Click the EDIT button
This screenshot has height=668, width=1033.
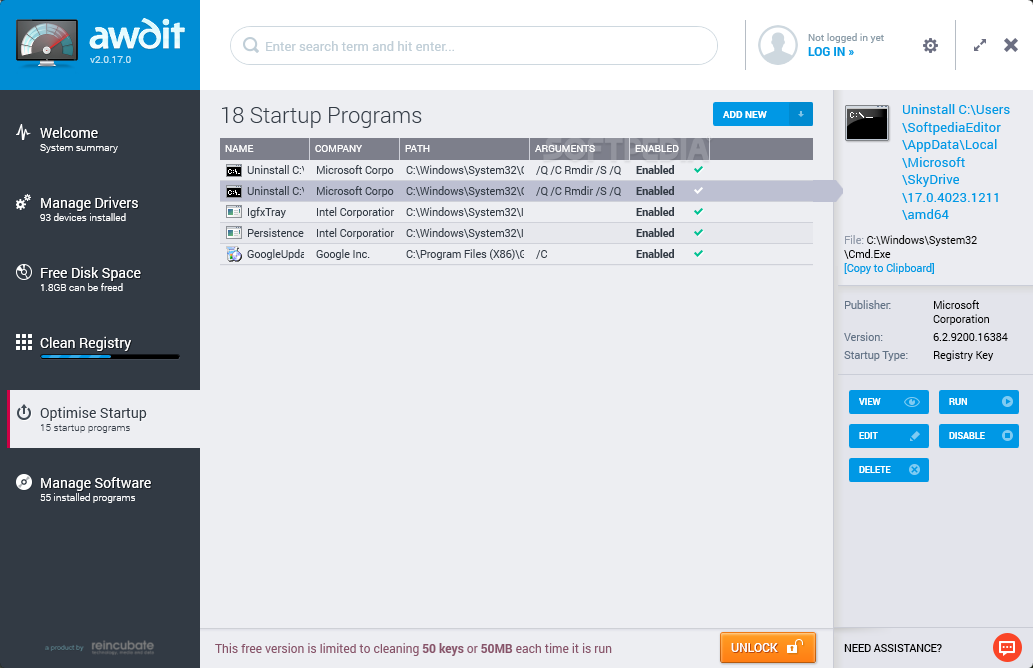pos(889,436)
